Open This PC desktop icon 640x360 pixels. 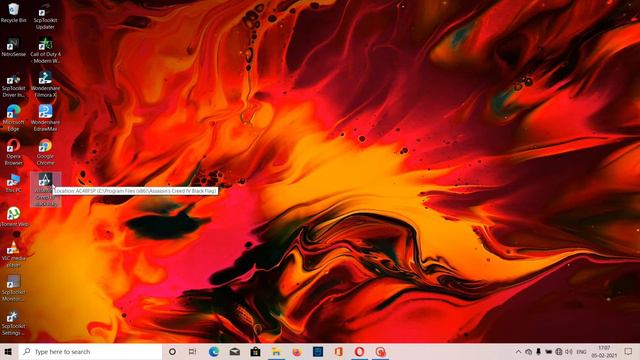[x=13, y=183]
